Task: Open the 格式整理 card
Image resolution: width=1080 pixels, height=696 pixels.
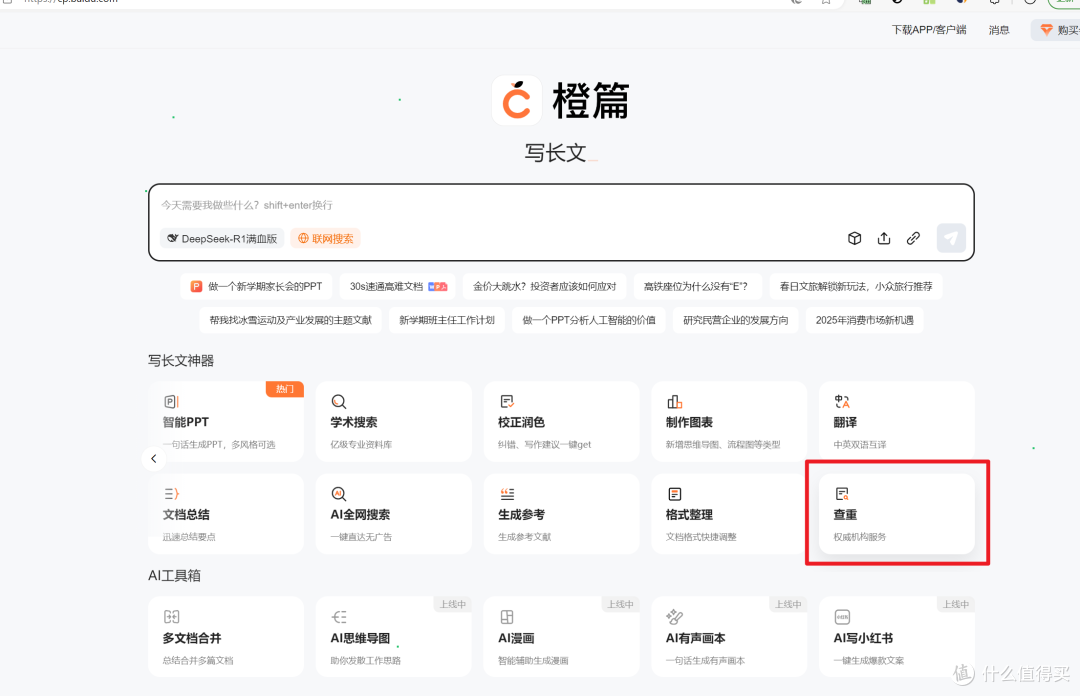Action: click(729, 513)
